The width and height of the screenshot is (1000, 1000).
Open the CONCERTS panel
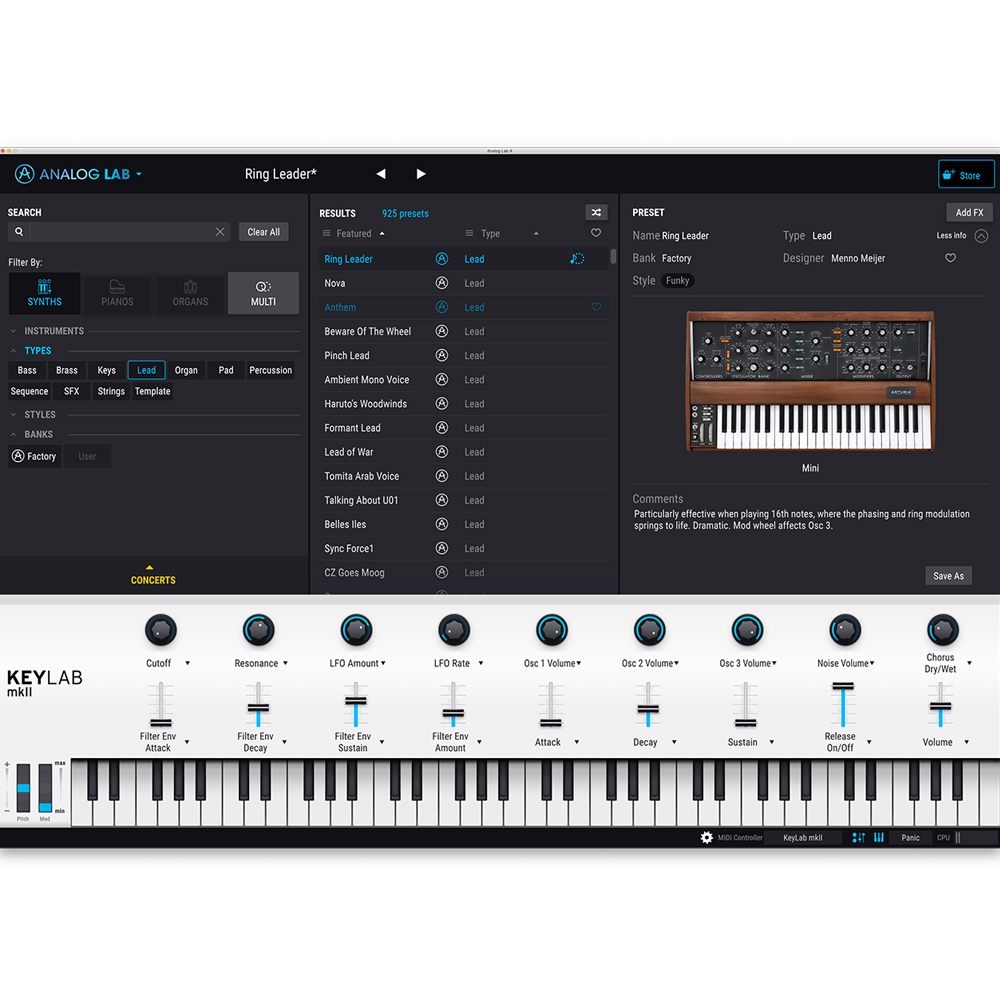click(x=152, y=579)
